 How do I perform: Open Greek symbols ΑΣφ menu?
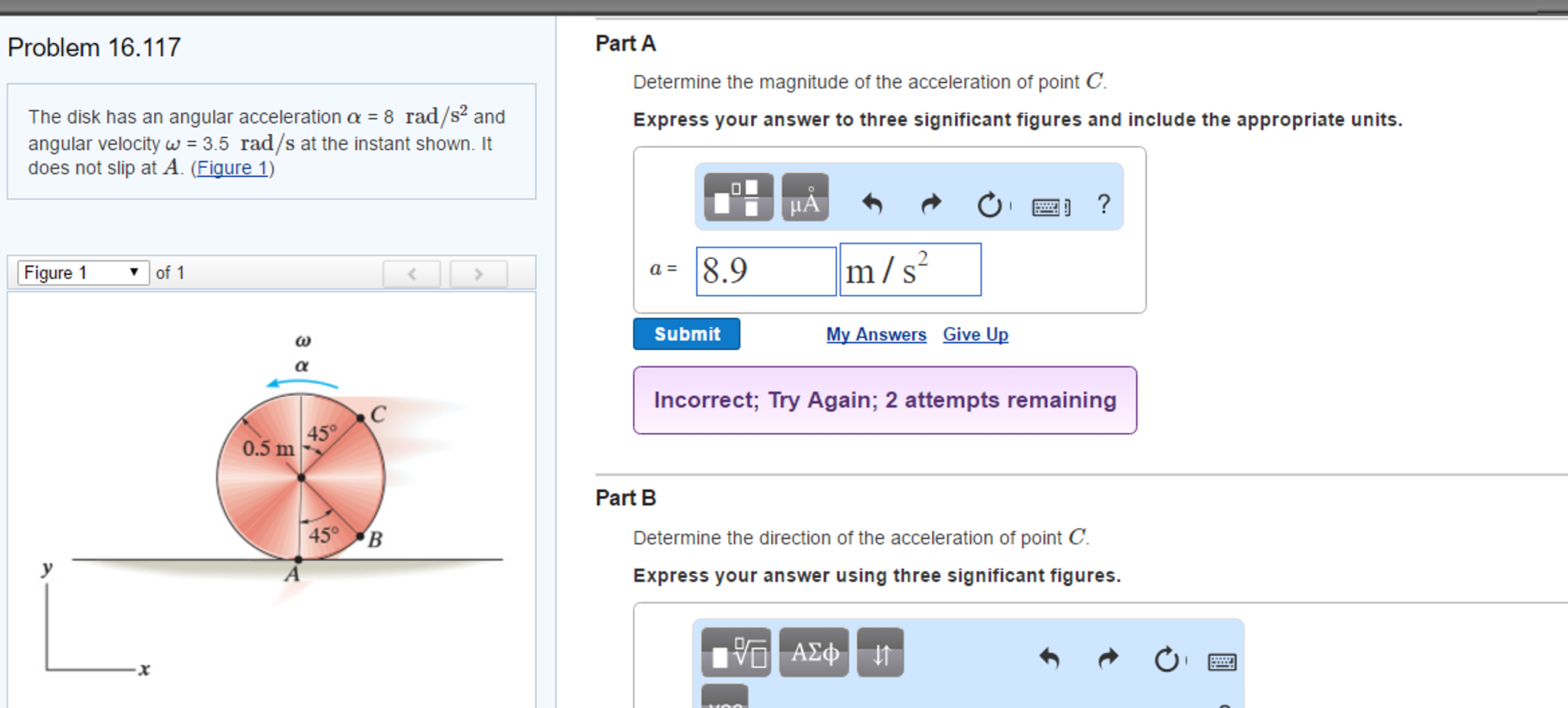click(x=814, y=653)
